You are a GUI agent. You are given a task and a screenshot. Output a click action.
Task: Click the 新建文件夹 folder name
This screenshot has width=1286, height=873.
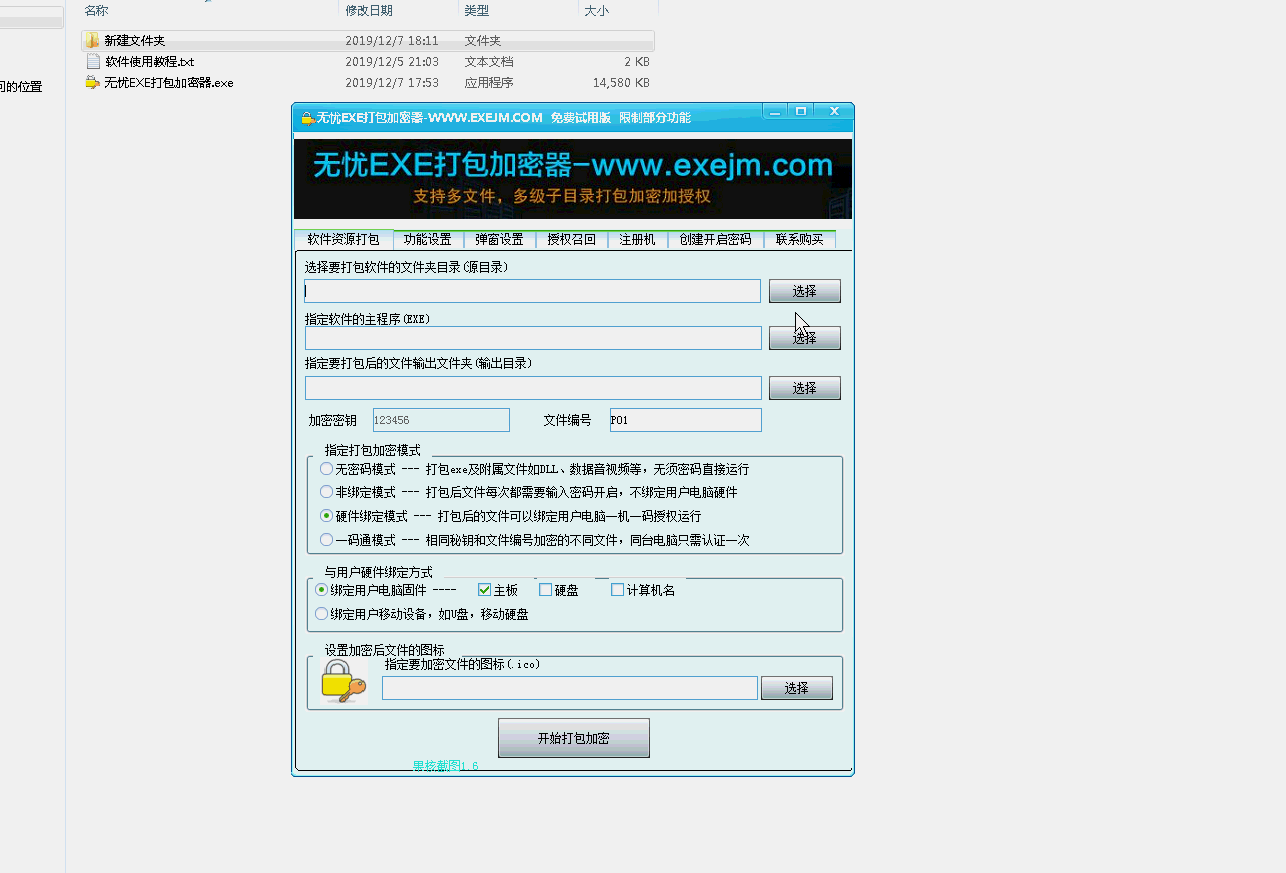click(134, 41)
